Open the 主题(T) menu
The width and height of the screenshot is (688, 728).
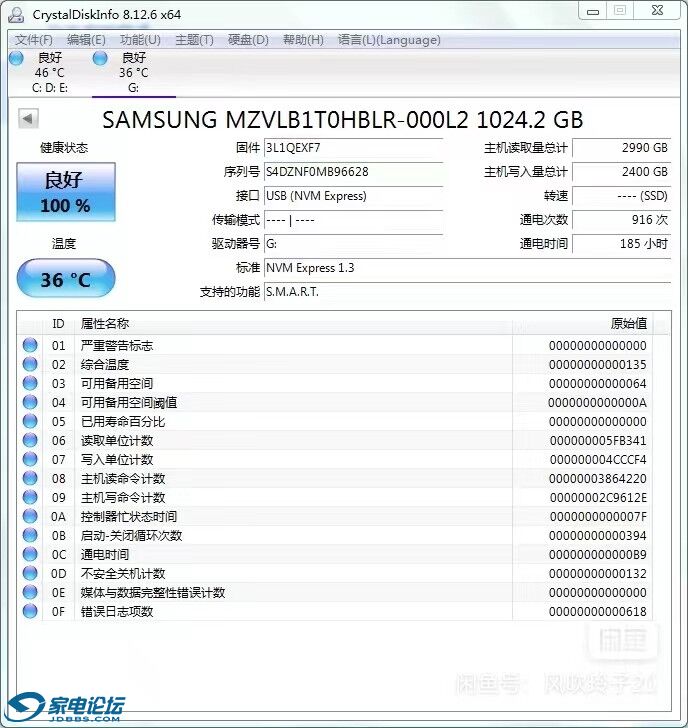(194, 40)
